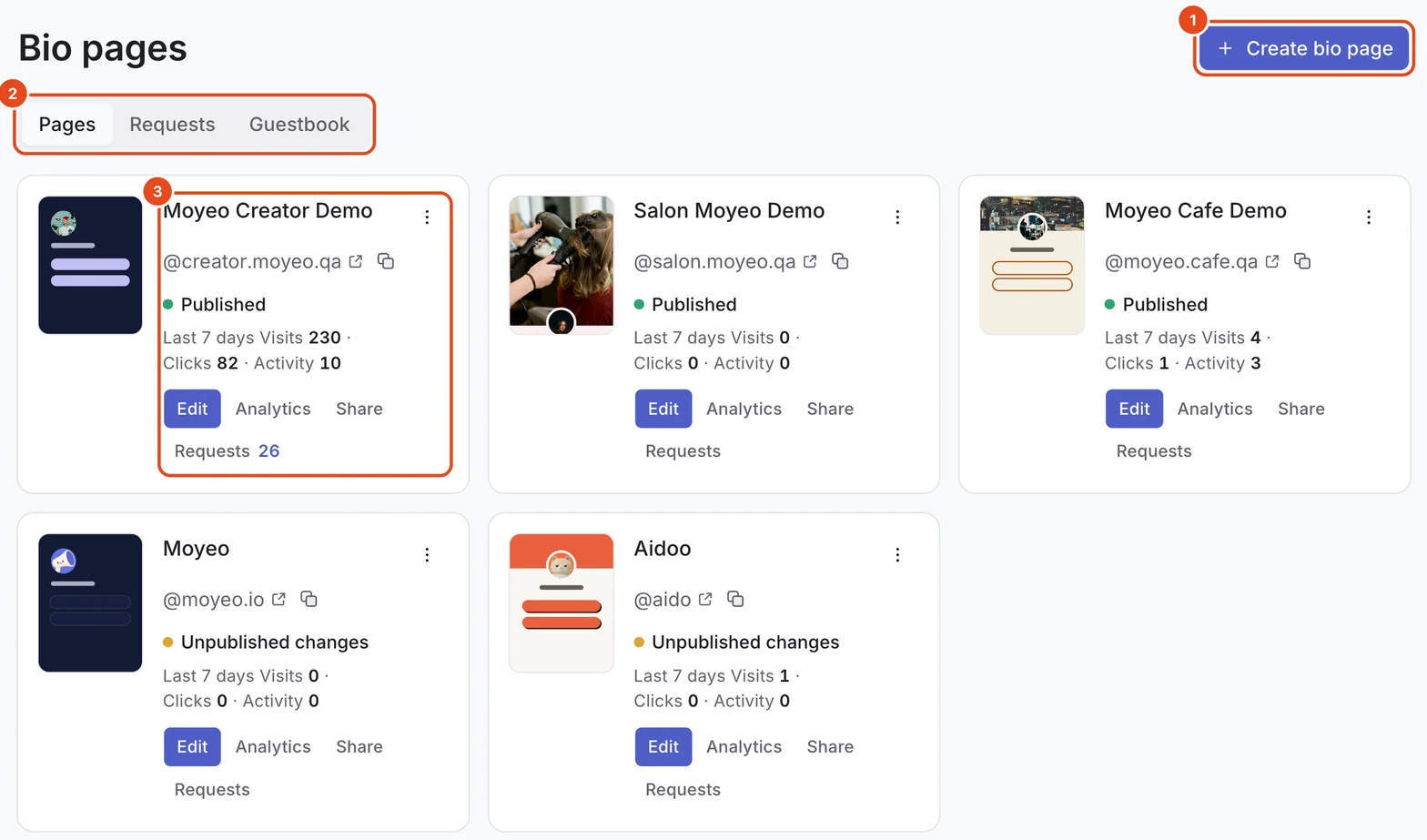Share the Salon Moyeo Demo page

(830, 409)
